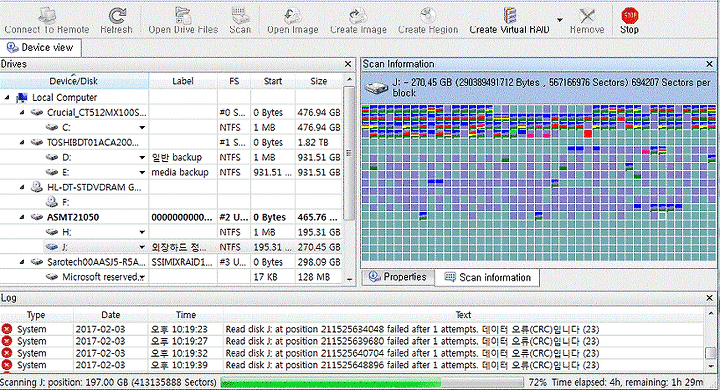720x390 pixels.
Task: Click Create Image toolbar icon
Action: [358, 21]
